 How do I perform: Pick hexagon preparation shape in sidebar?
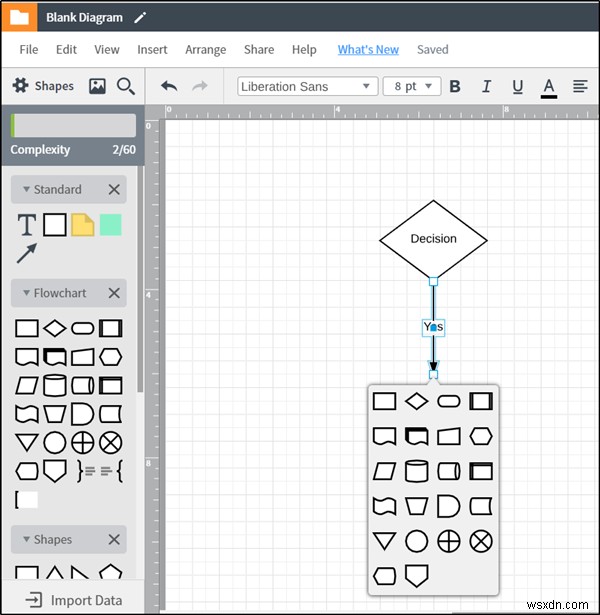coord(111,357)
